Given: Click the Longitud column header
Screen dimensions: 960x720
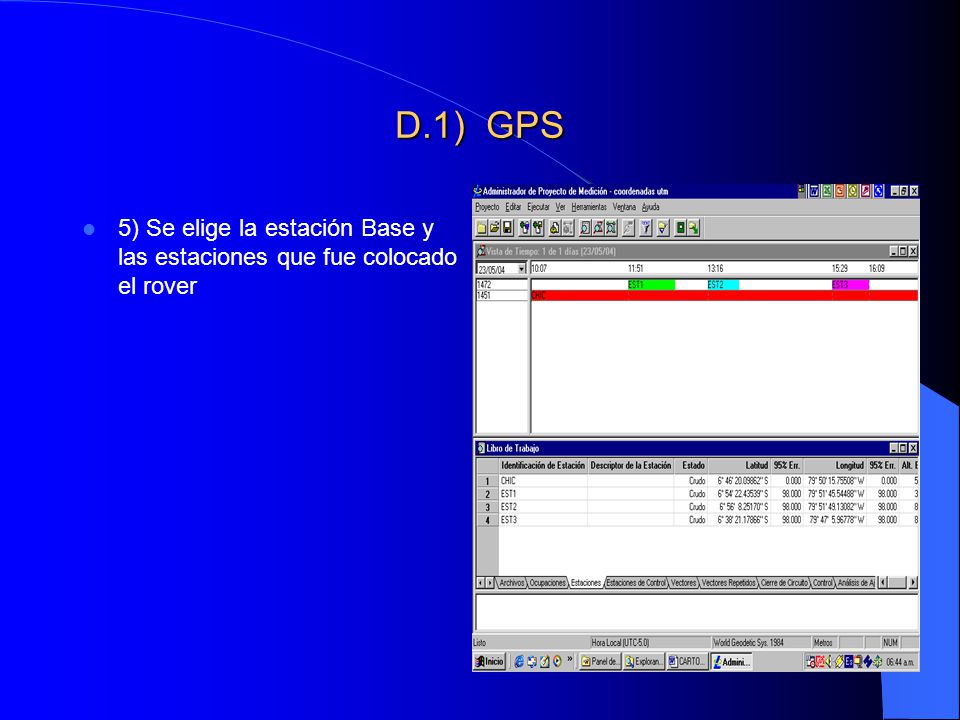Looking at the screenshot, I should pos(835,465).
